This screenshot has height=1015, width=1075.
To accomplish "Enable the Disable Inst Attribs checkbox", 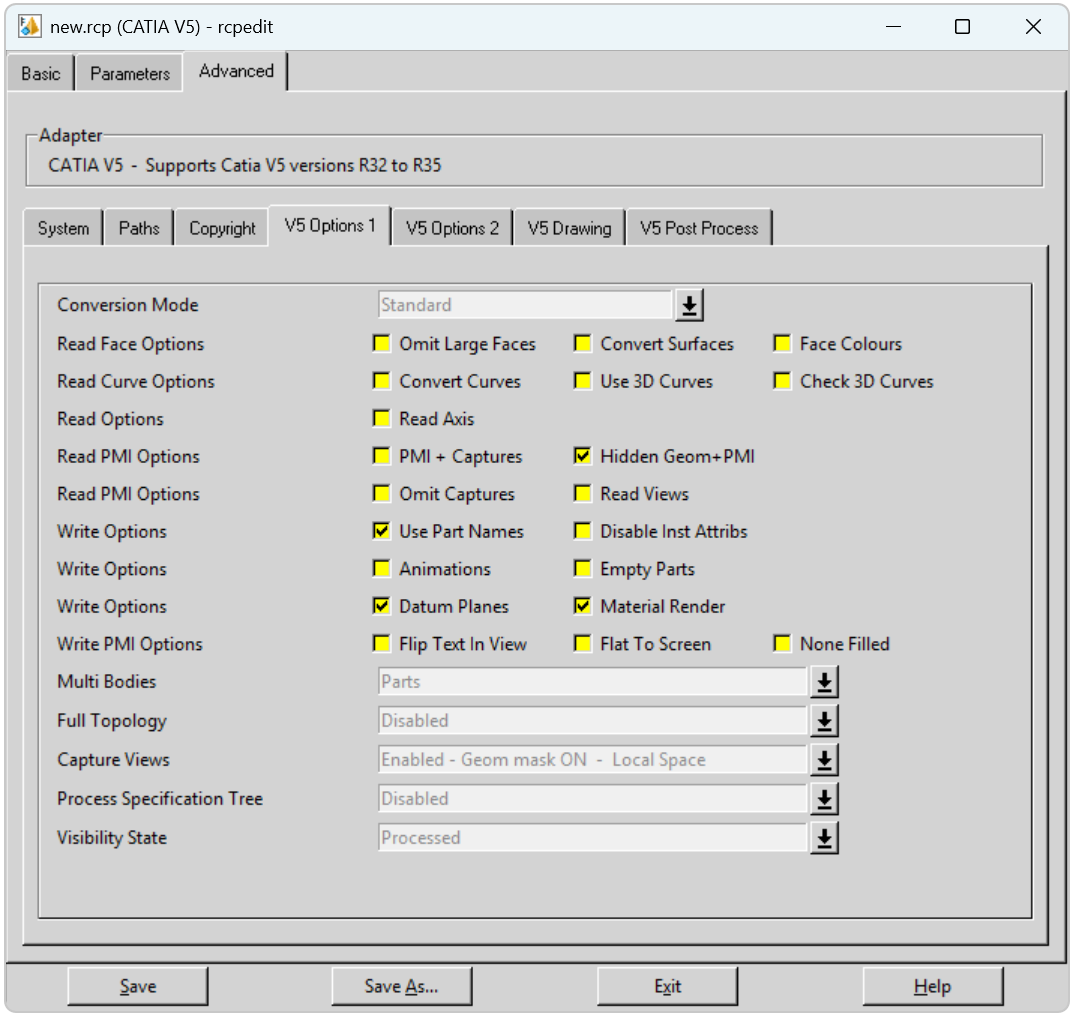I will pyautogui.click(x=582, y=532).
